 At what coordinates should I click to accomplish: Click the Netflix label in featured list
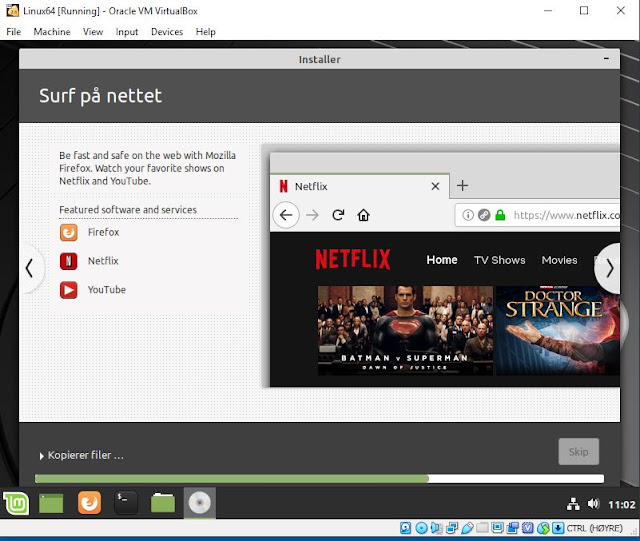pos(103,261)
